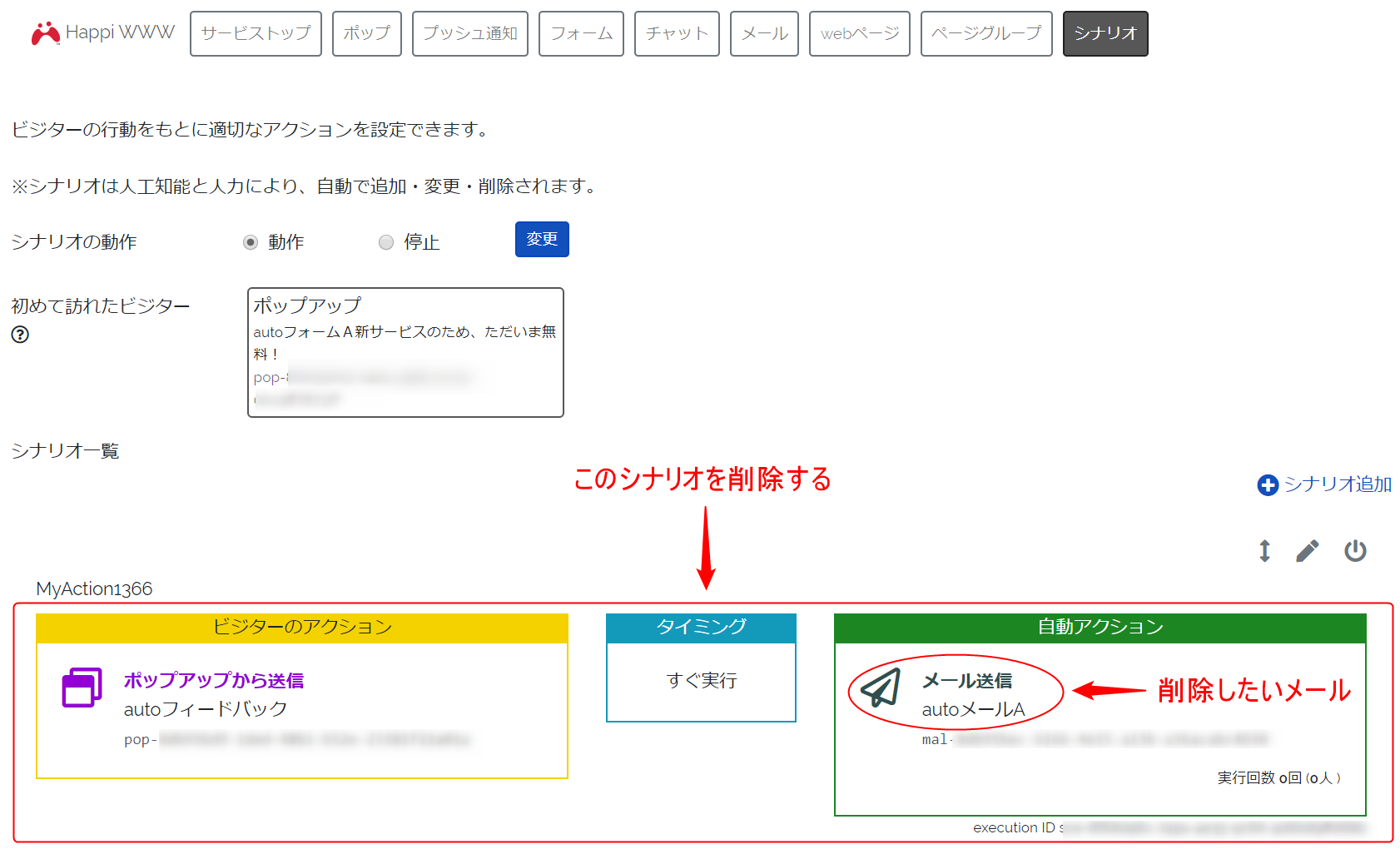Click the purple popup window icon
Image resolution: width=1400 pixels, height=859 pixels.
click(82, 688)
